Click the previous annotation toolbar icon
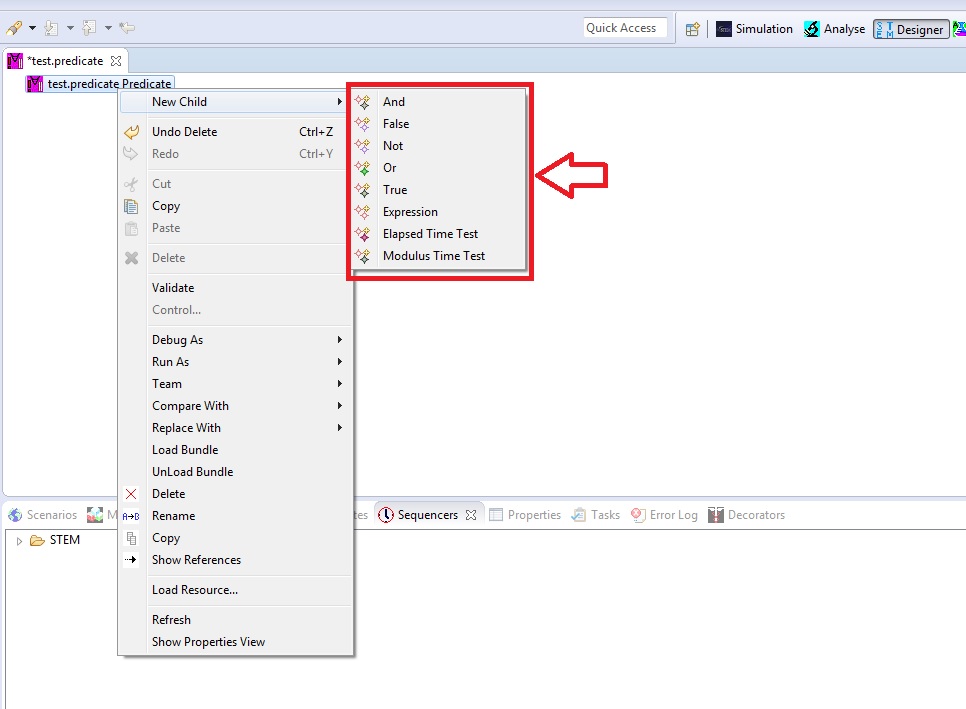 (x=89, y=28)
